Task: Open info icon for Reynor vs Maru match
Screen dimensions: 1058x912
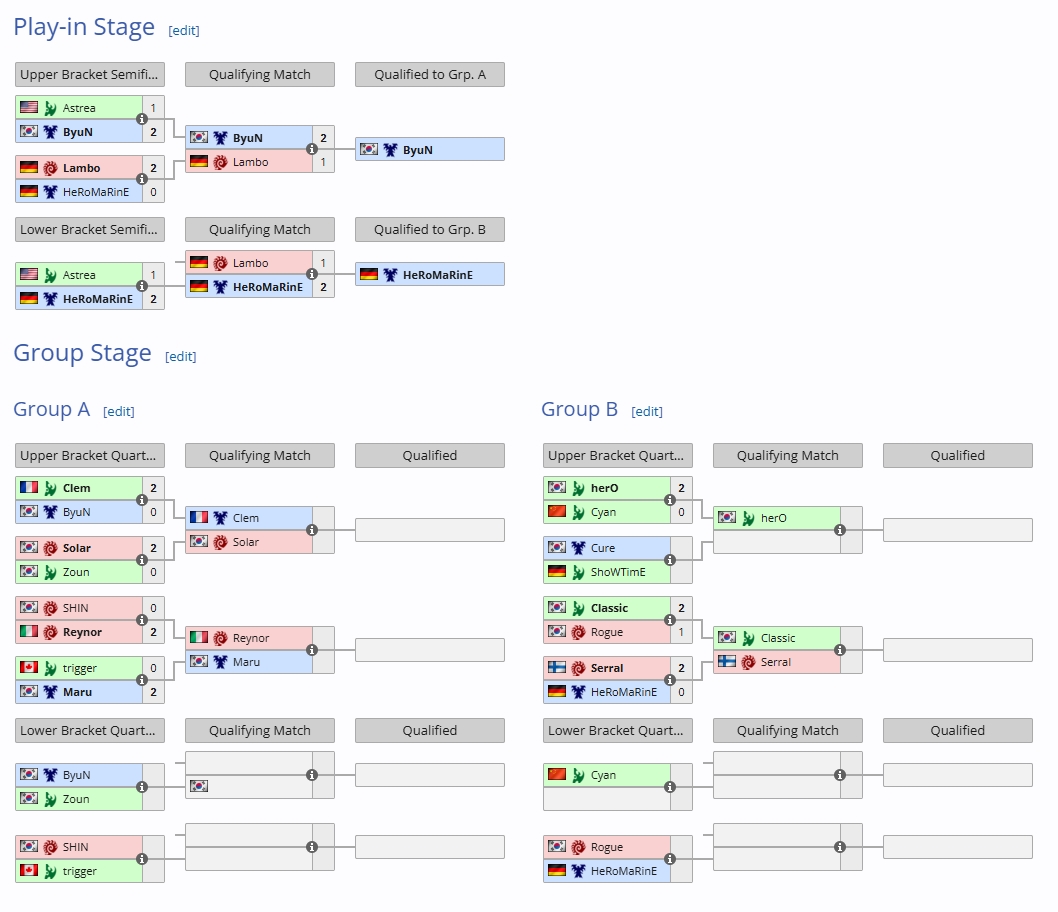Action: point(312,650)
